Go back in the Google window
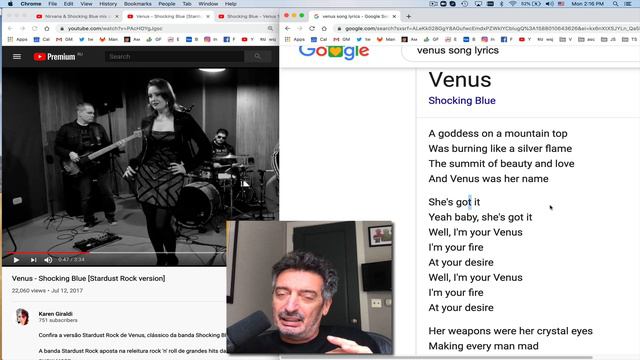This screenshot has width=640, height=360. click(x=288, y=29)
